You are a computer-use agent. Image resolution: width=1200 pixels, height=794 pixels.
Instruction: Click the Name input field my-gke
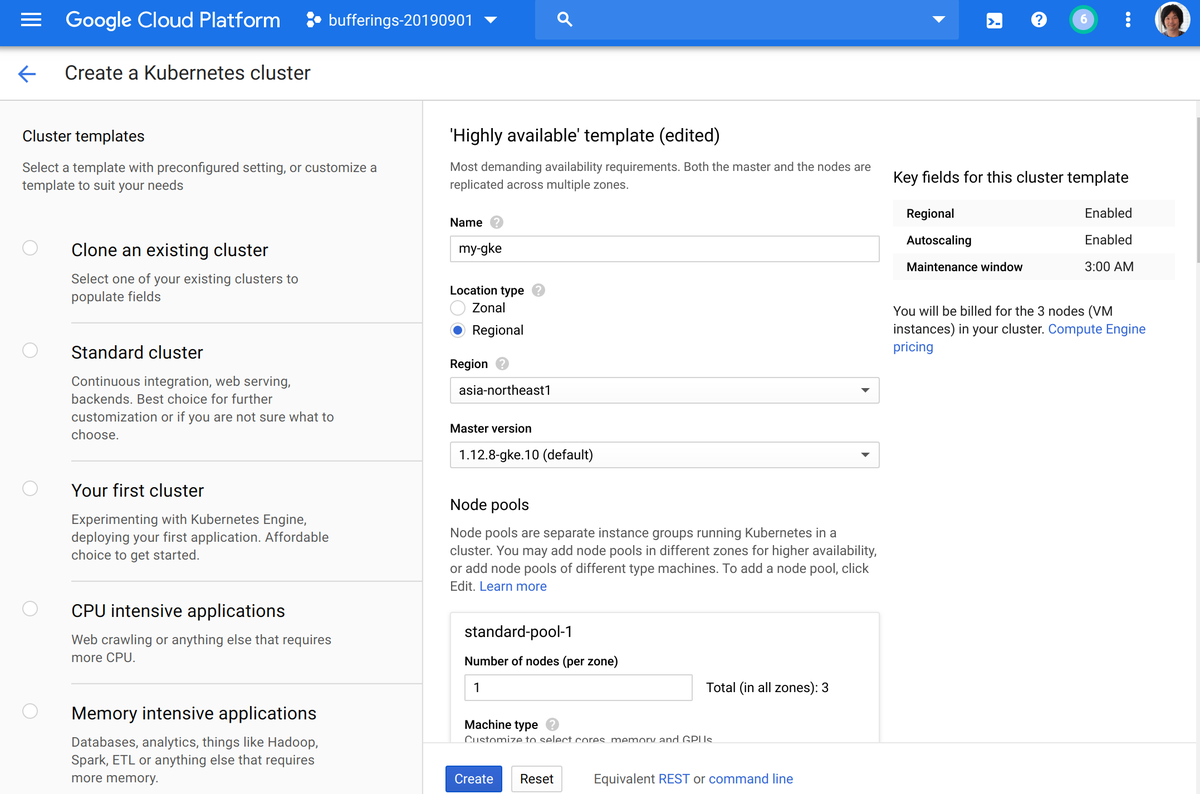click(x=665, y=249)
